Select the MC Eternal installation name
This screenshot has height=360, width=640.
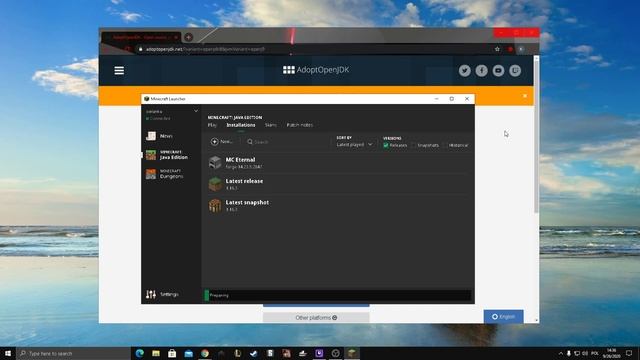240,160
